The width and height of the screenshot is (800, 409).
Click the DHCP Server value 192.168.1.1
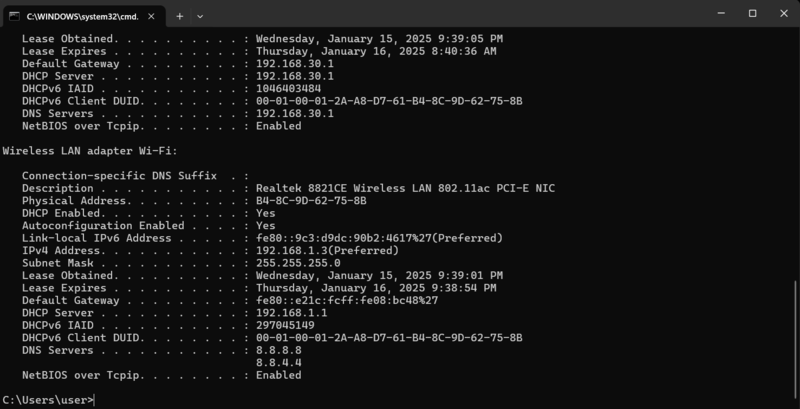click(289, 313)
